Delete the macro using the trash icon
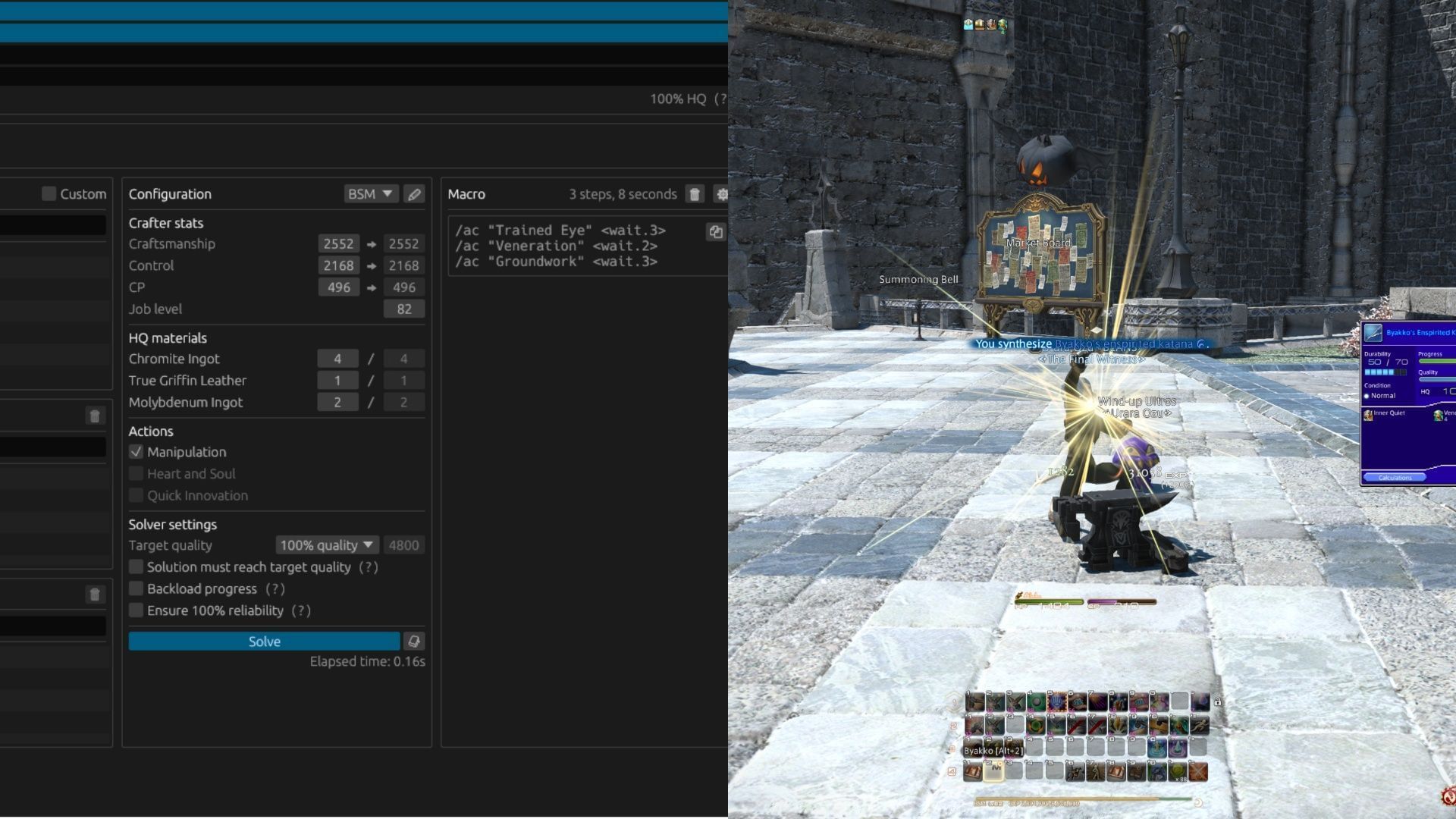Viewport: 1456px width, 819px height. 694,194
